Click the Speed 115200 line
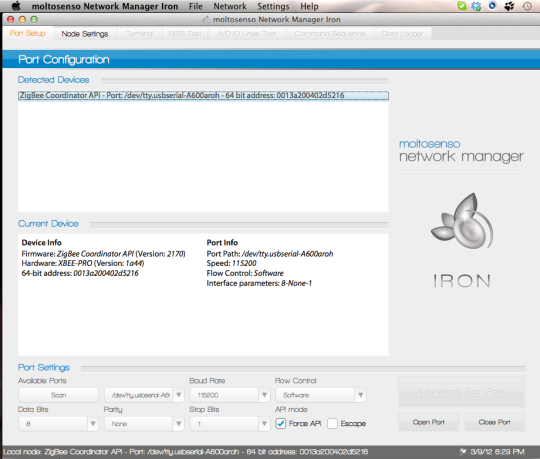 (x=231, y=263)
